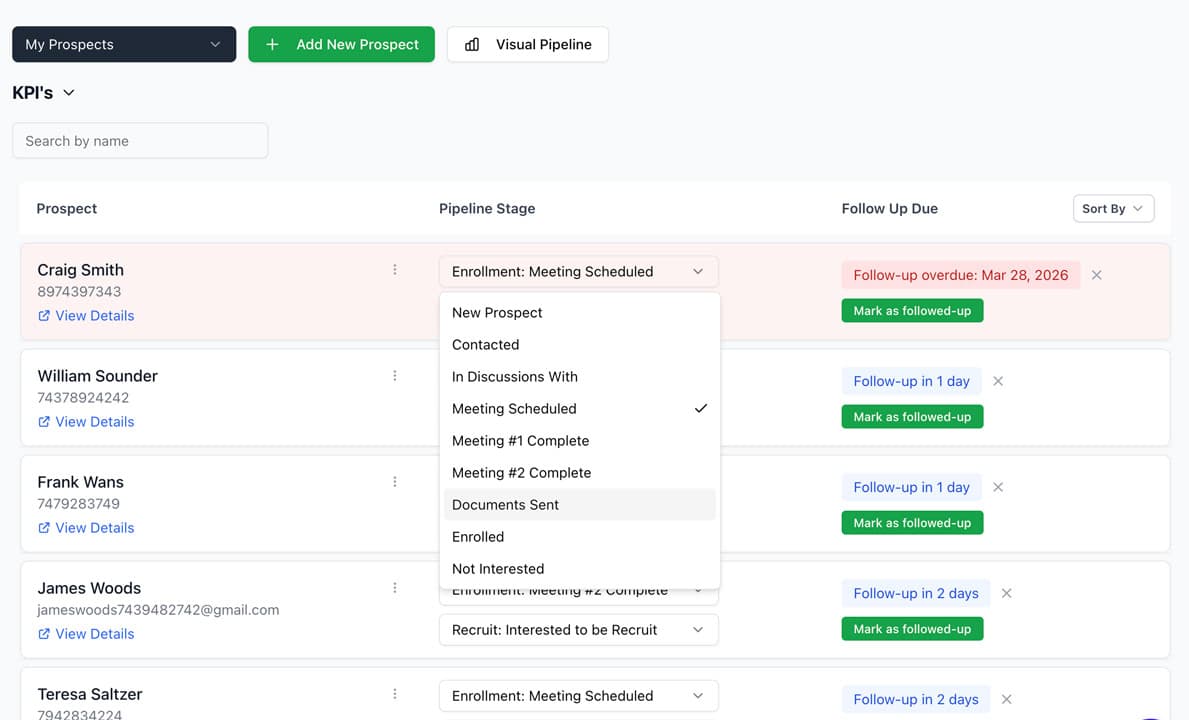Open kebab menu for William Sounder
The image size is (1189, 720).
[x=394, y=376]
